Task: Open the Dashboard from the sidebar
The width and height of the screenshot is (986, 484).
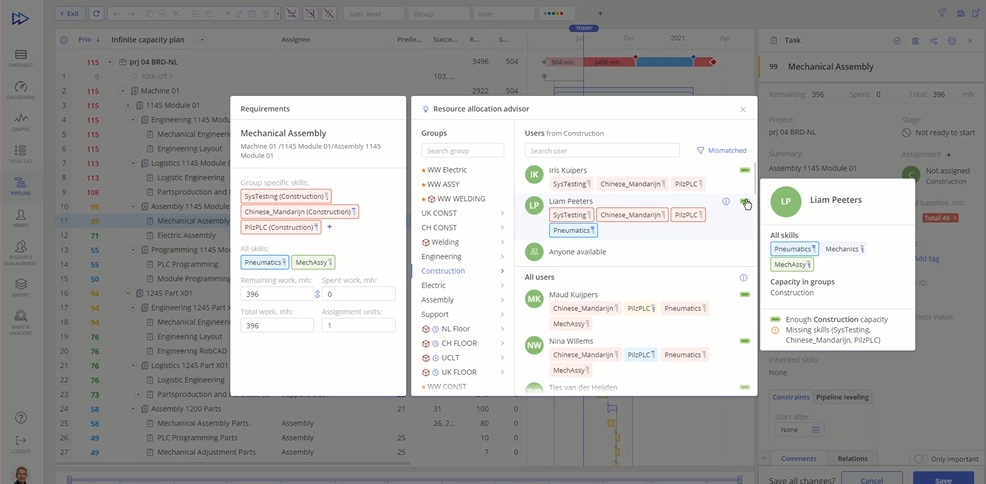Action: (20, 89)
